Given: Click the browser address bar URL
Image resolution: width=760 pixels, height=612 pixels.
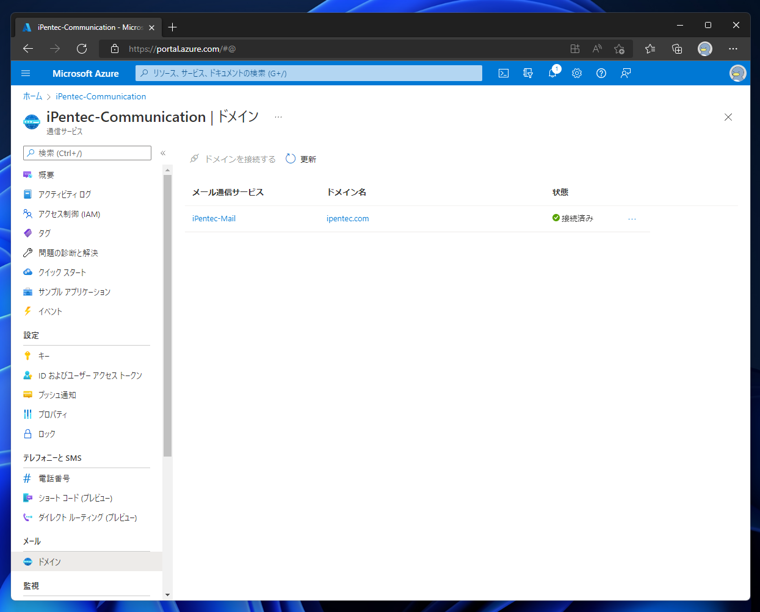Looking at the screenshot, I should (x=182, y=48).
